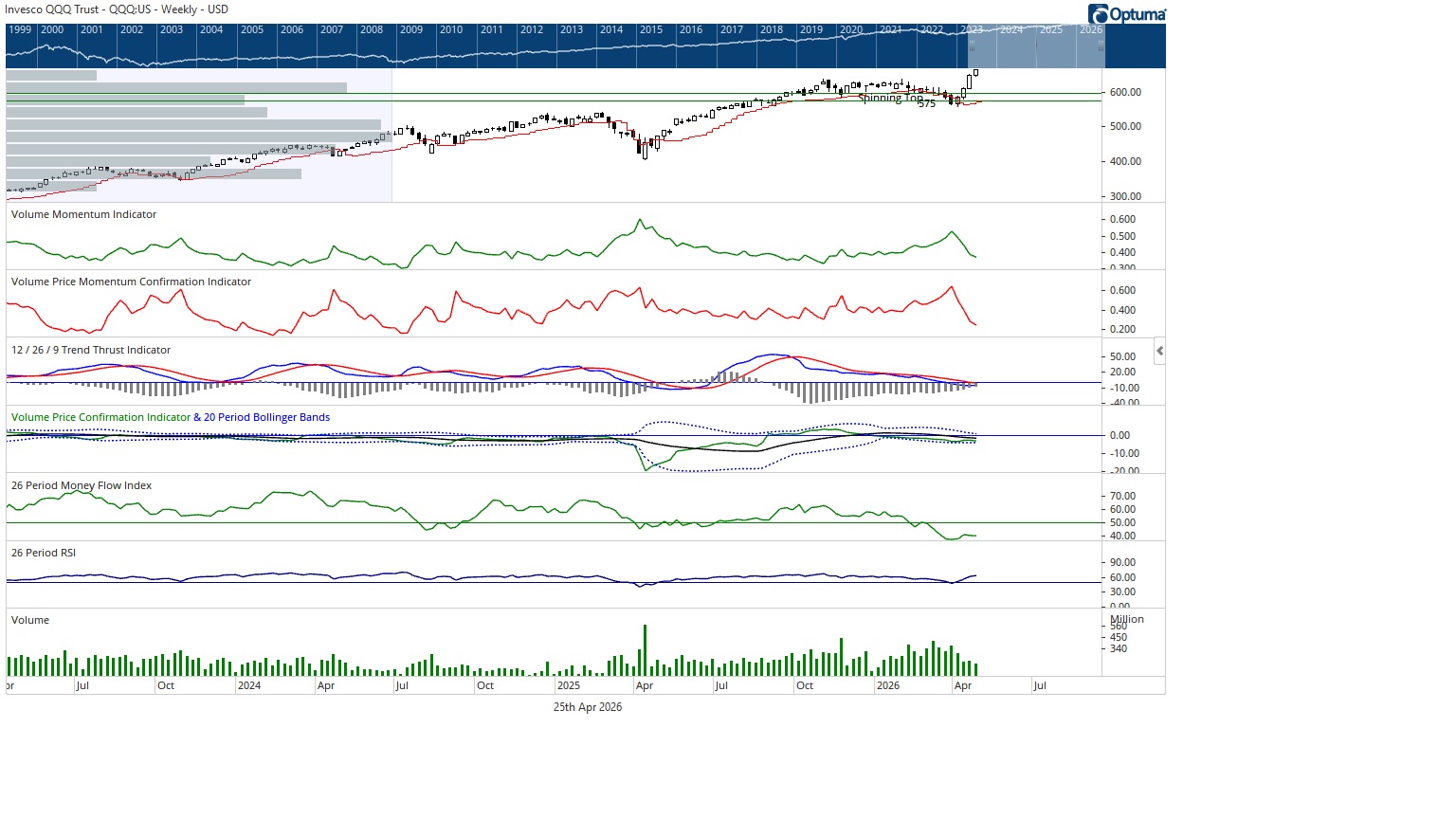Click the tallest volume bar in April 2025
Image resolution: width=1456 pixels, height=819 pixels.
pyautogui.click(x=645, y=649)
